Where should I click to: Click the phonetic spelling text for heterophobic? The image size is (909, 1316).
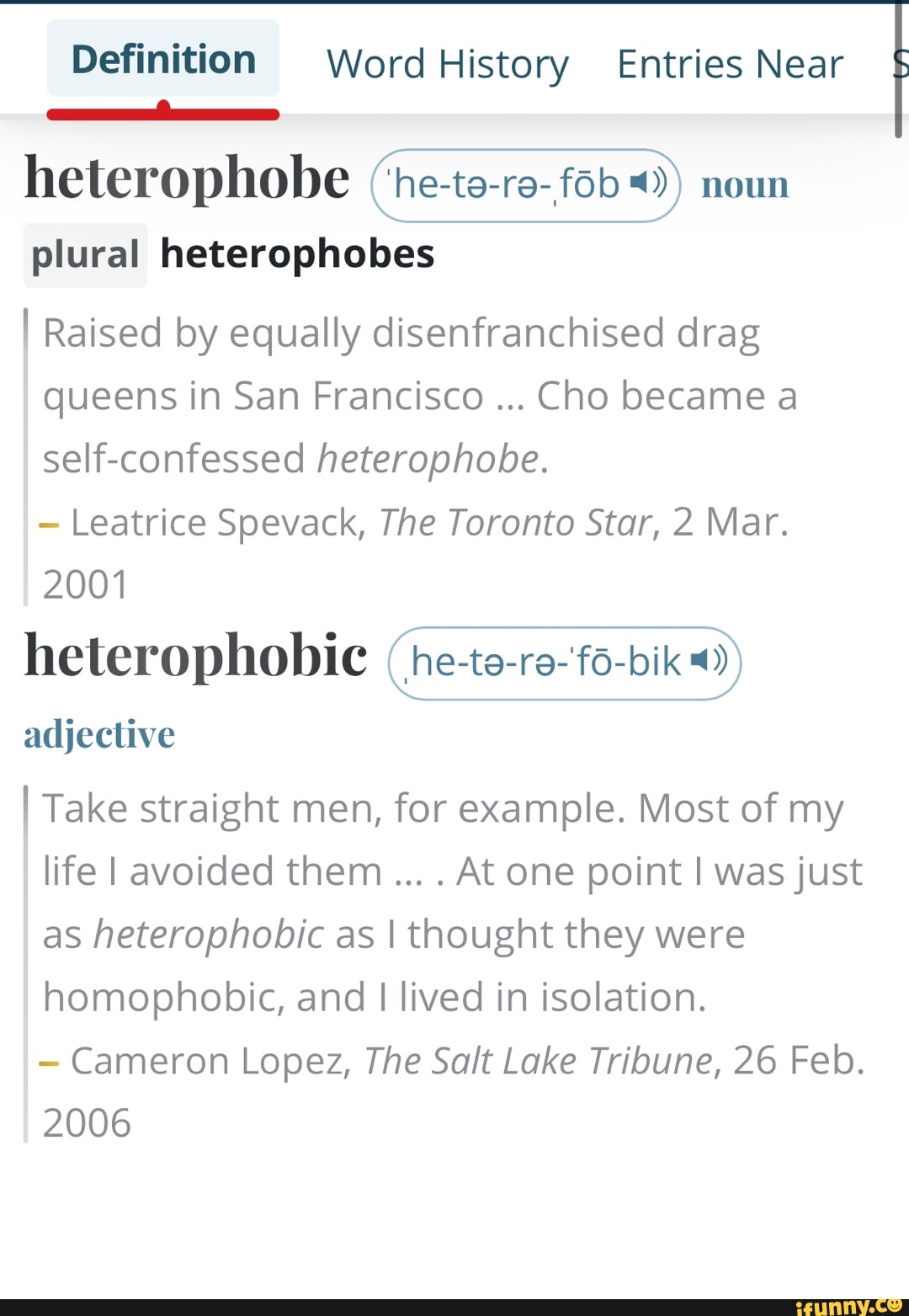click(x=545, y=662)
